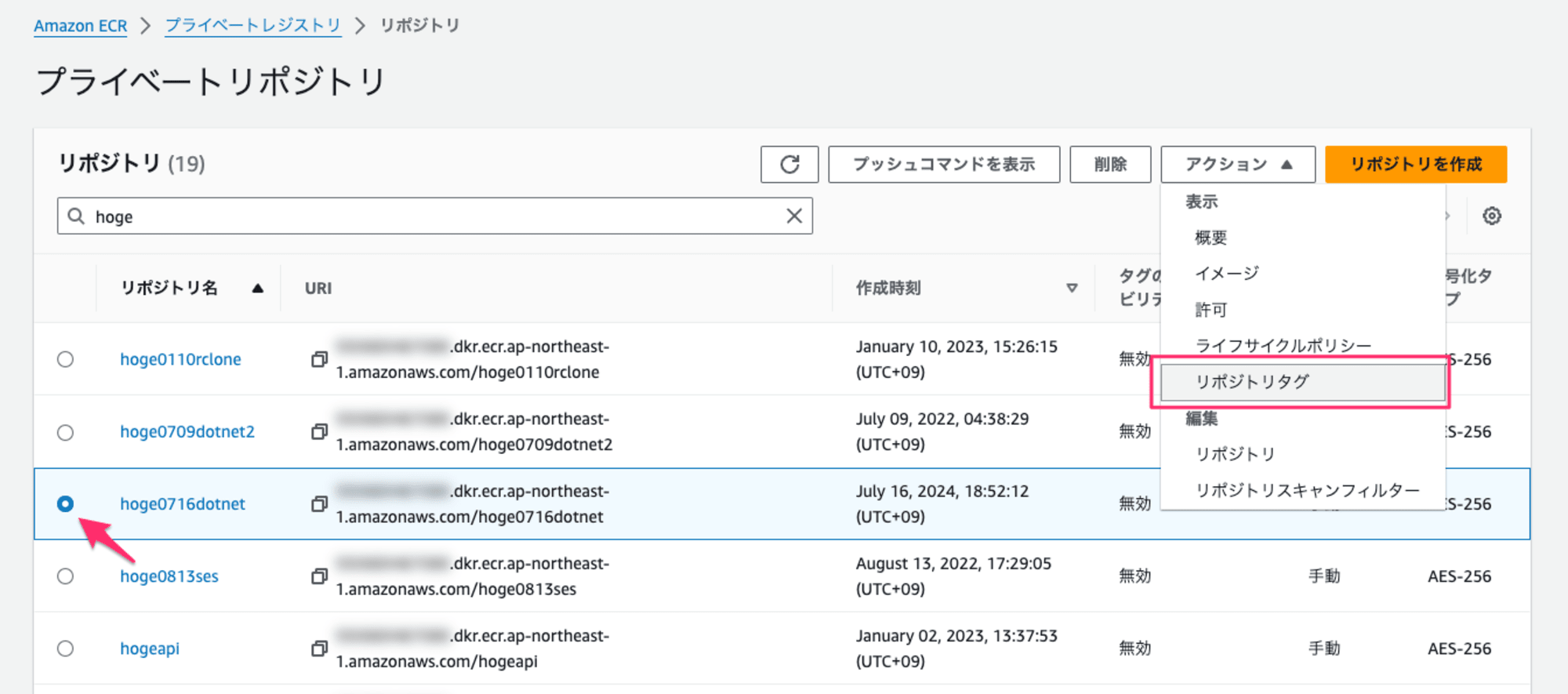The height and width of the screenshot is (694, 1568).
Task: Copy the hoge0813ses URI
Action: tap(319, 576)
